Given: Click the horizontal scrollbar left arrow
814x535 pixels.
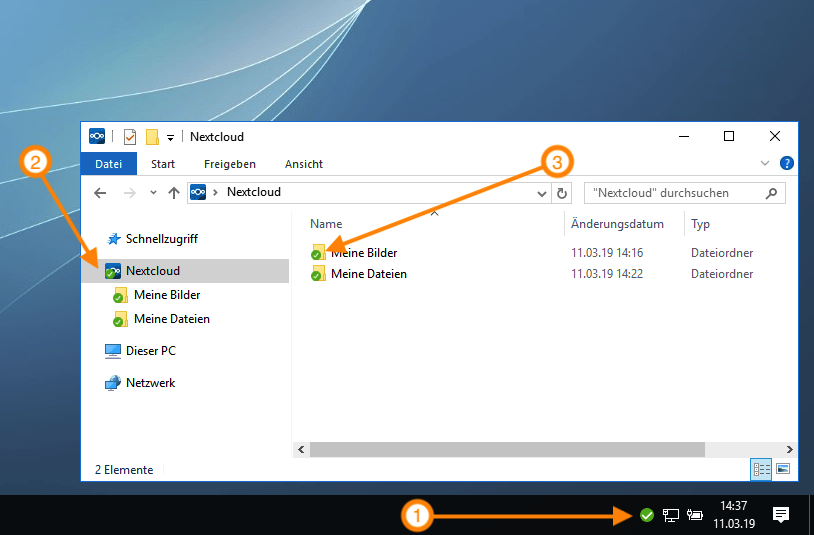Looking at the screenshot, I should (302, 449).
